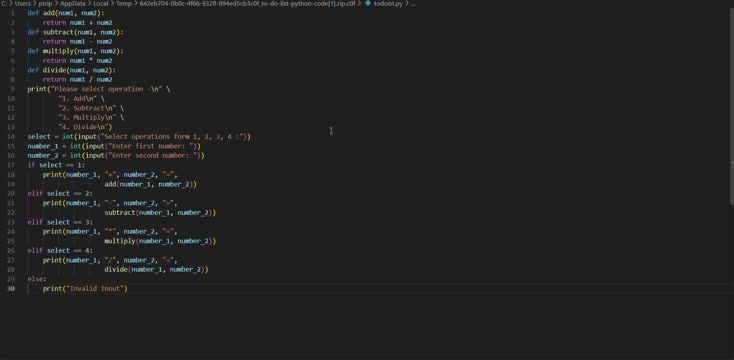Image resolution: width=734 pixels, height=360 pixels.
Task: Open the ptrip breadcrumb segment
Action: tap(45, 3)
